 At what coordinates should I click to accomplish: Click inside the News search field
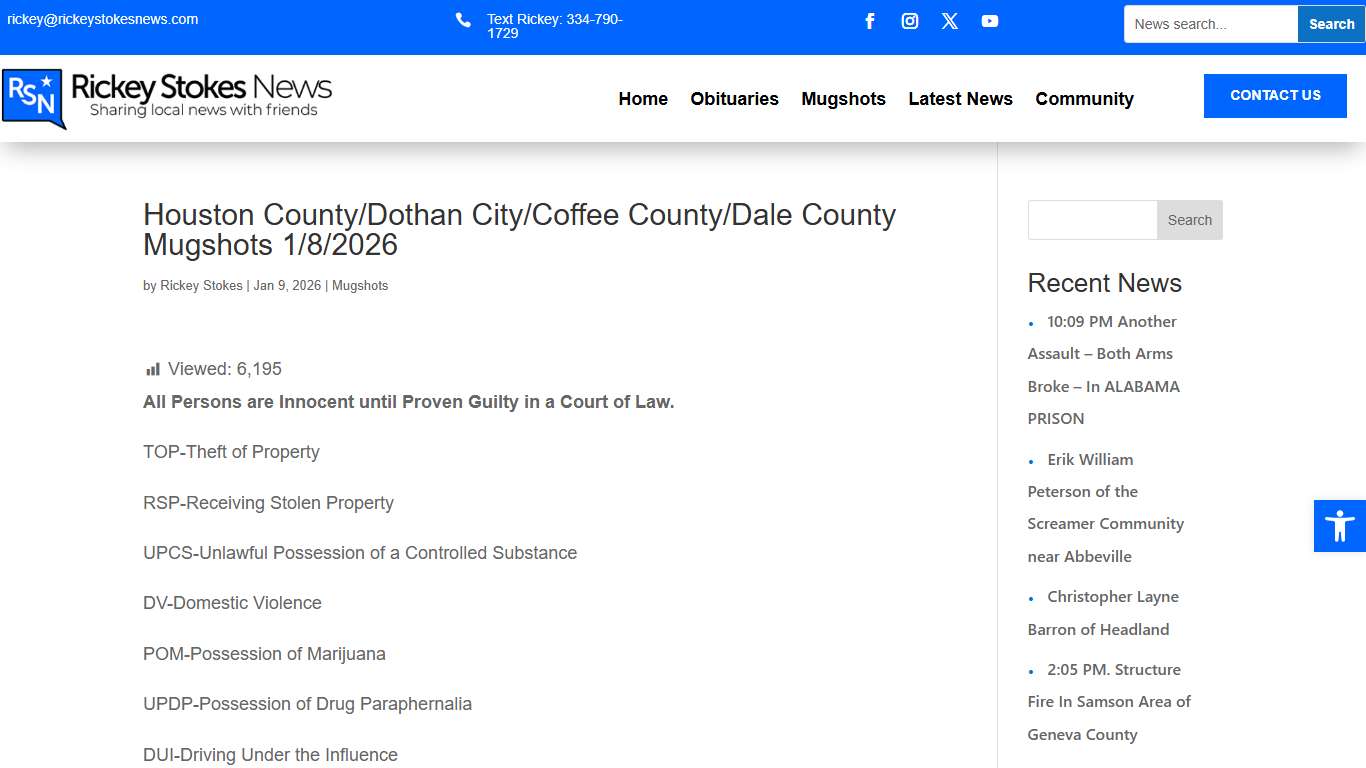[1210, 23]
